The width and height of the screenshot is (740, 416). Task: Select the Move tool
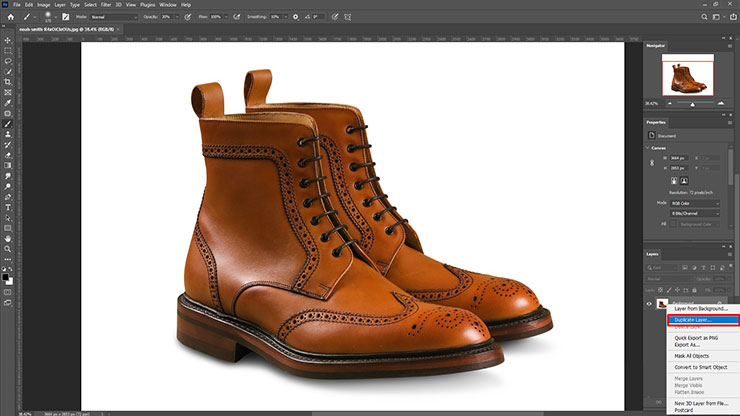[8, 39]
